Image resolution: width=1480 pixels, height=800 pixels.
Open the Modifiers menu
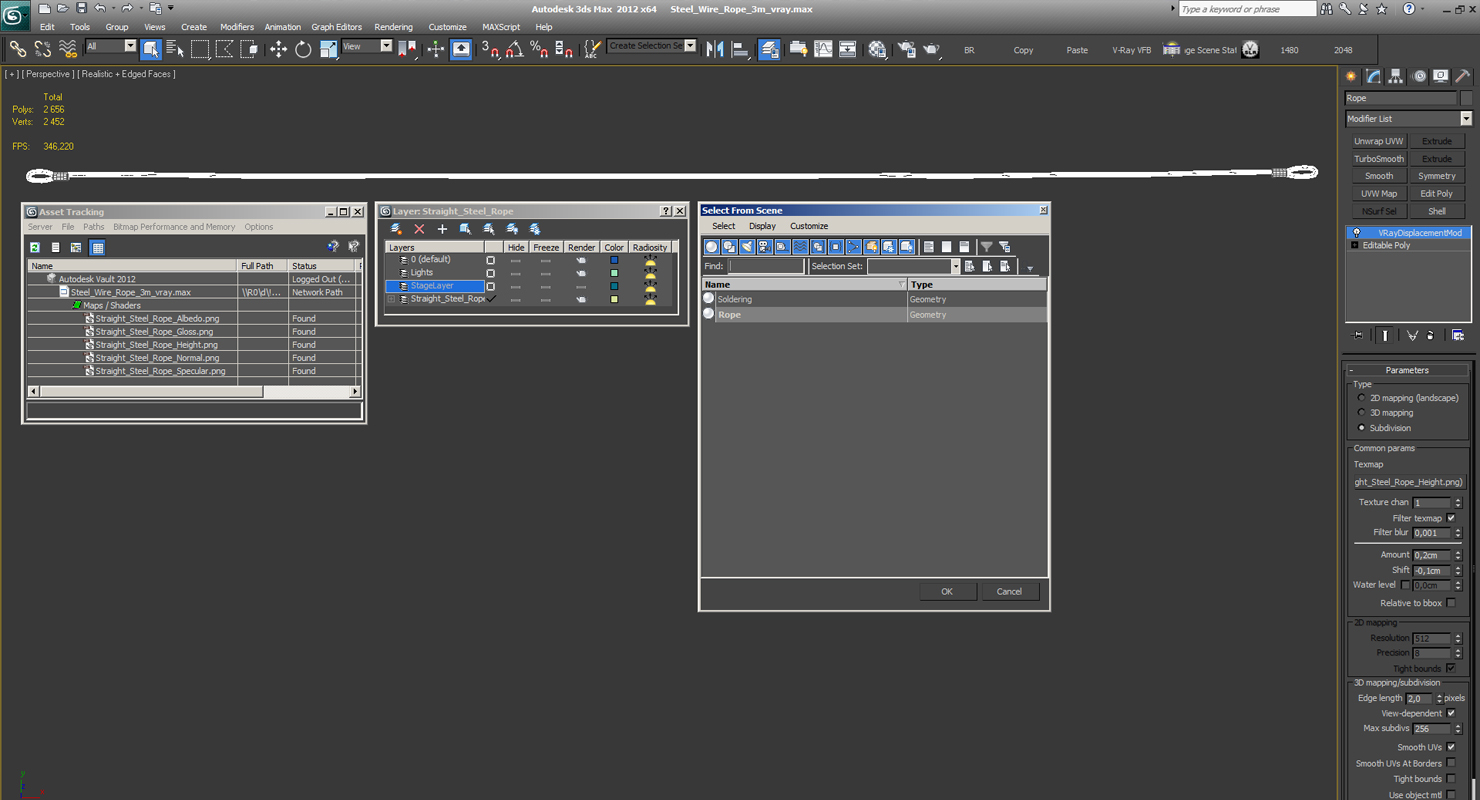tap(237, 27)
